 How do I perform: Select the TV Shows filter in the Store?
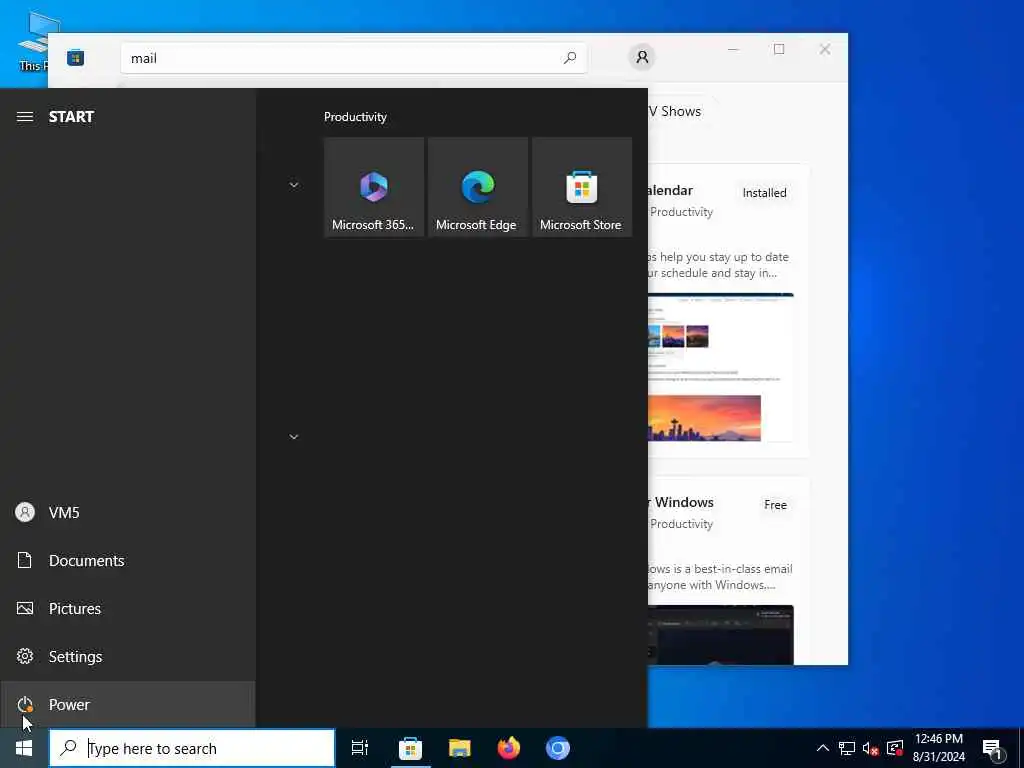675,111
